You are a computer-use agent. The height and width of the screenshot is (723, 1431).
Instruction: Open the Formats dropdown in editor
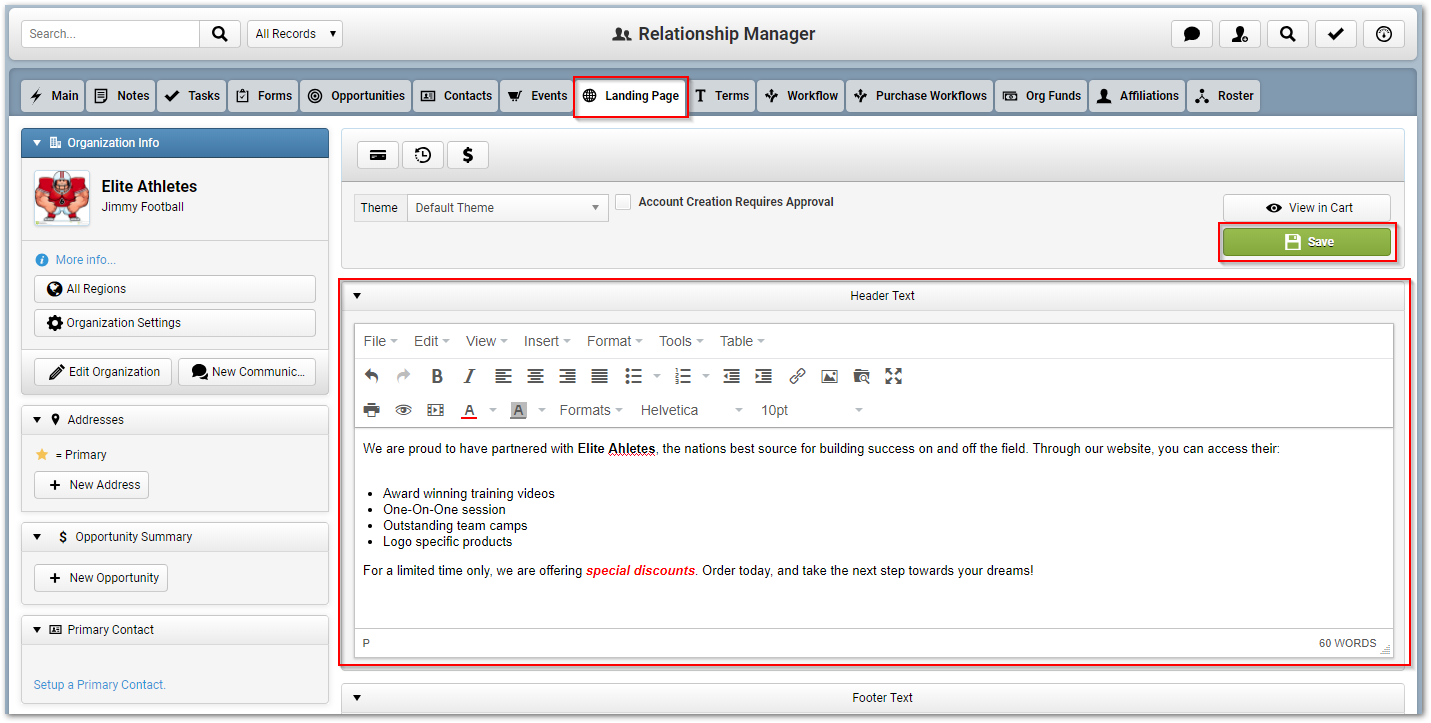590,410
